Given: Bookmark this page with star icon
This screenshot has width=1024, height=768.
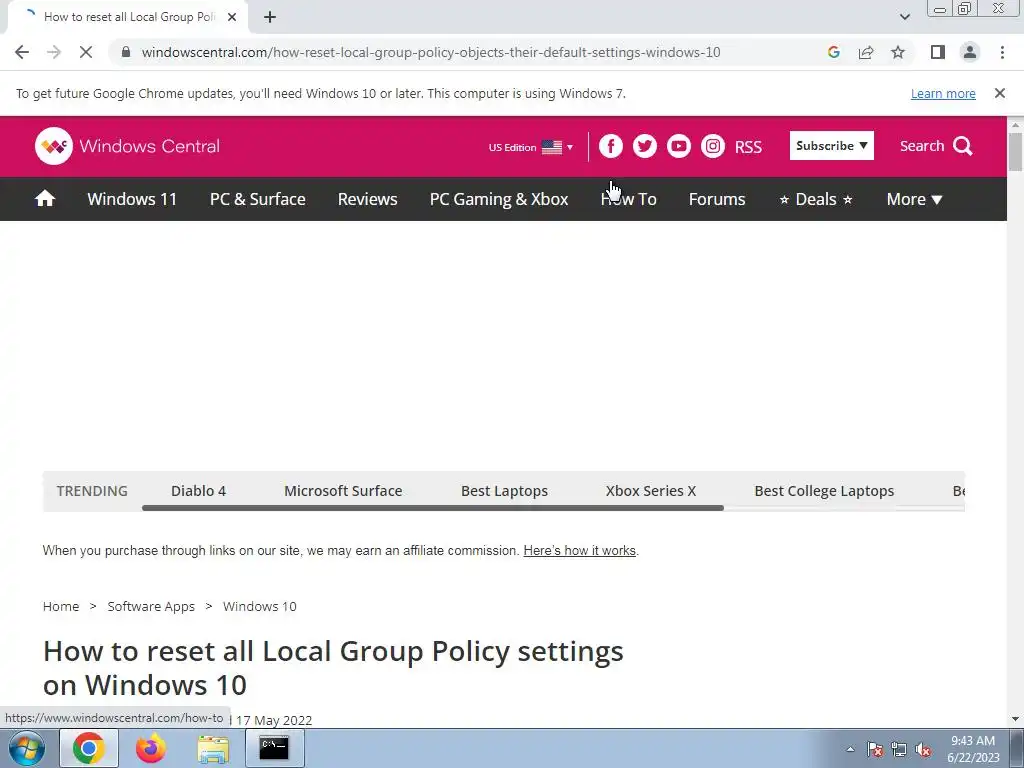Looking at the screenshot, I should (898, 52).
